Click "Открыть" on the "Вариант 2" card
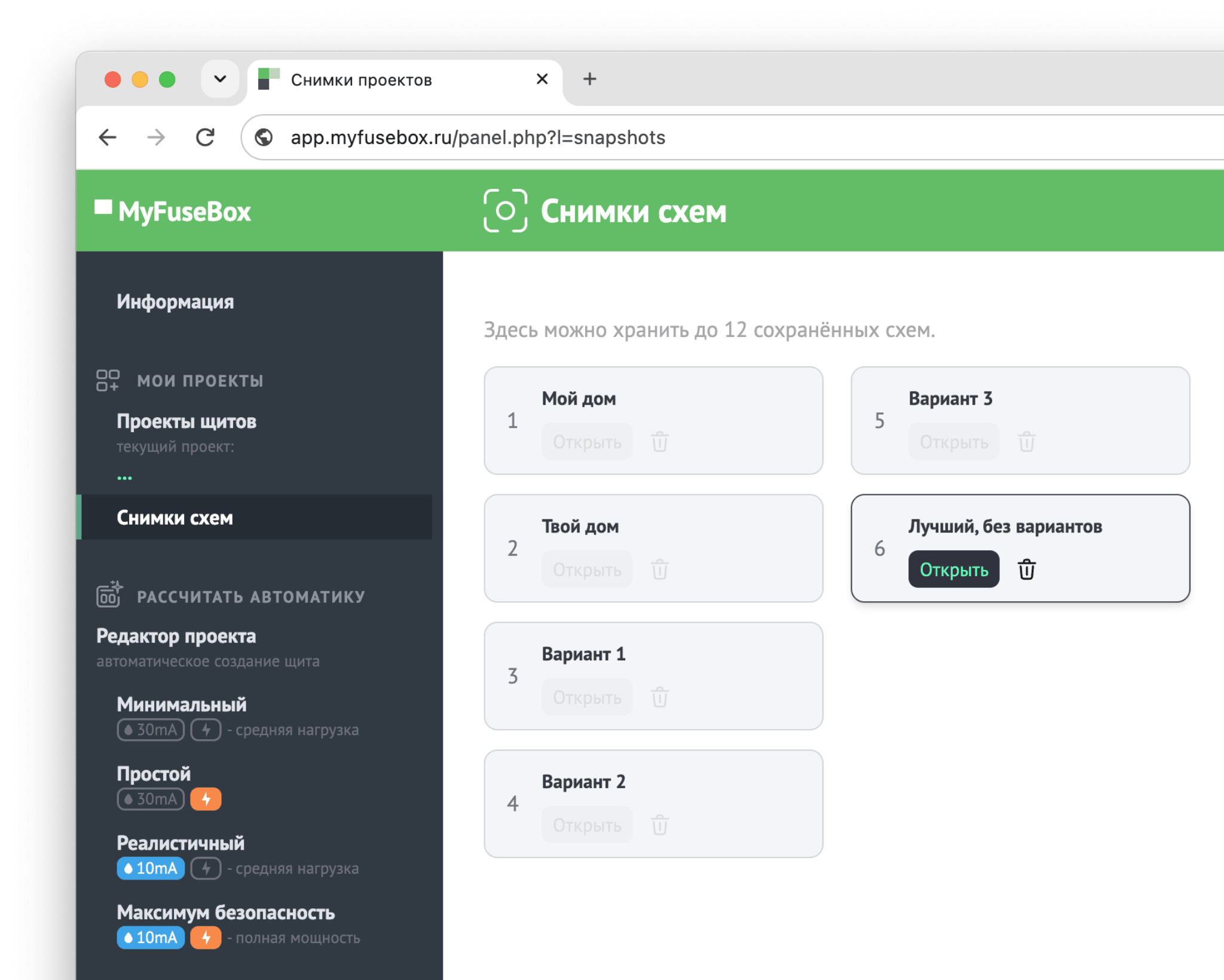The height and width of the screenshot is (980, 1224). click(587, 825)
